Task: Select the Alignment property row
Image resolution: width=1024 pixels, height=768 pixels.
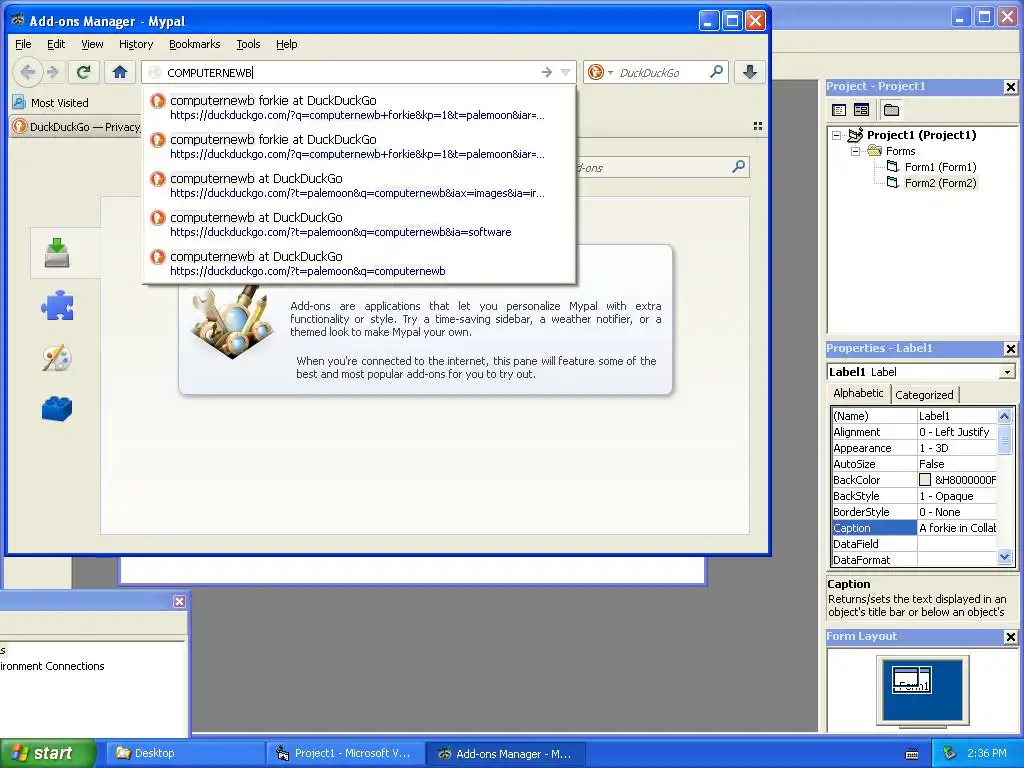Action: (x=914, y=432)
